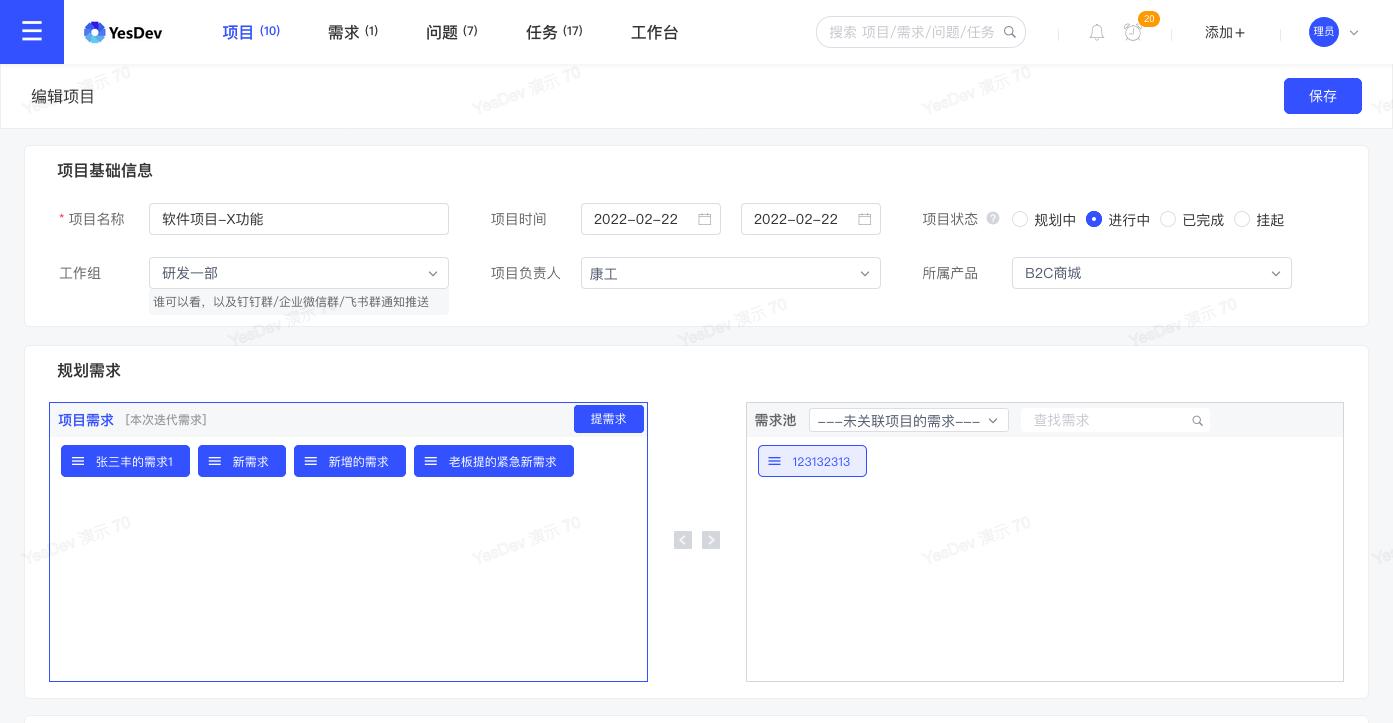This screenshot has height=723, width=1393.
Task: Click the alarm clock icon with badge 20
Action: click(x=1133, y=33)
